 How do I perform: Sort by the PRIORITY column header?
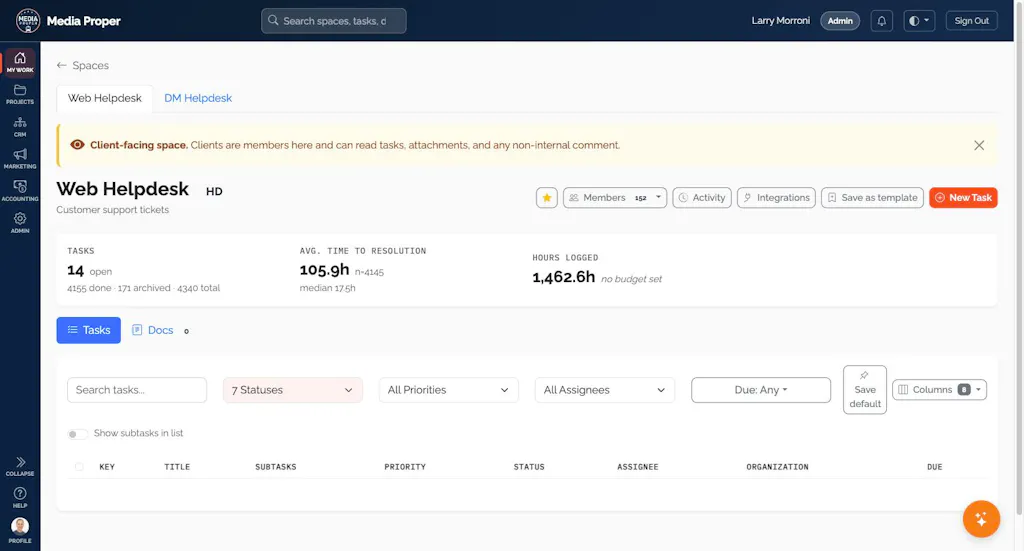tap(405, 467)
